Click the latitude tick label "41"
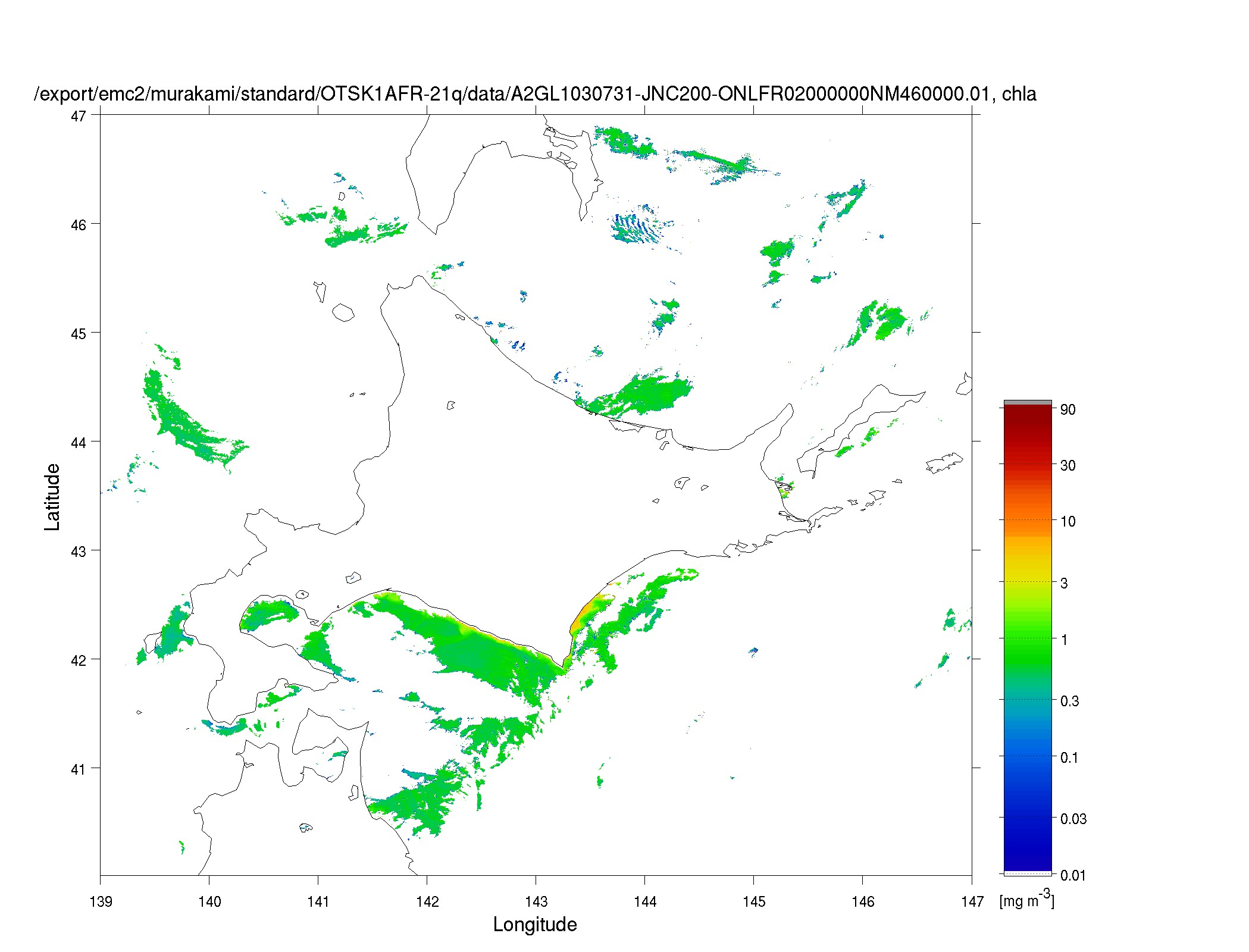 (x=78, y=769)
